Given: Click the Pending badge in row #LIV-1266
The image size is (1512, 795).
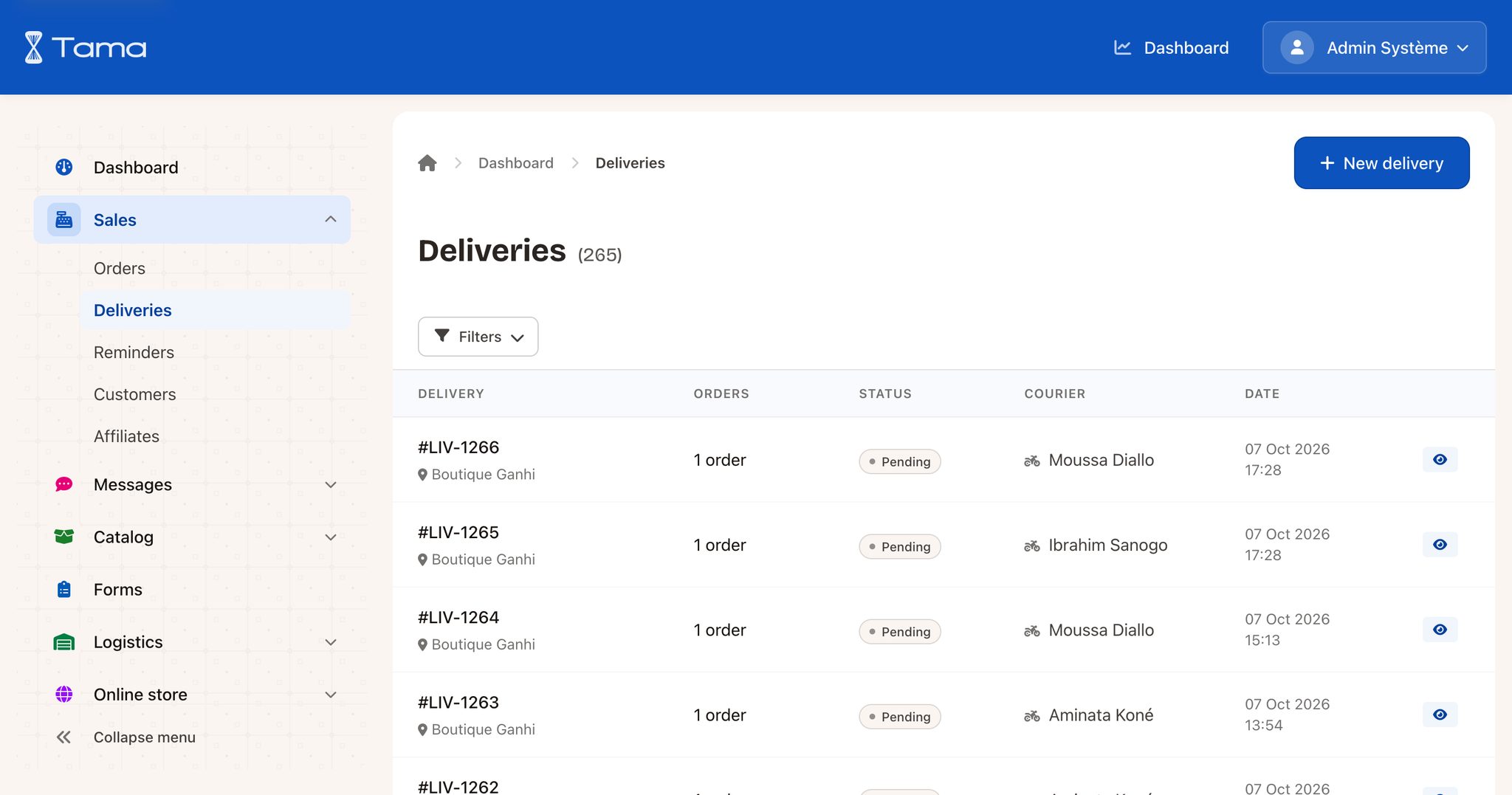Looking at the screenshot, I should point(899,461).
